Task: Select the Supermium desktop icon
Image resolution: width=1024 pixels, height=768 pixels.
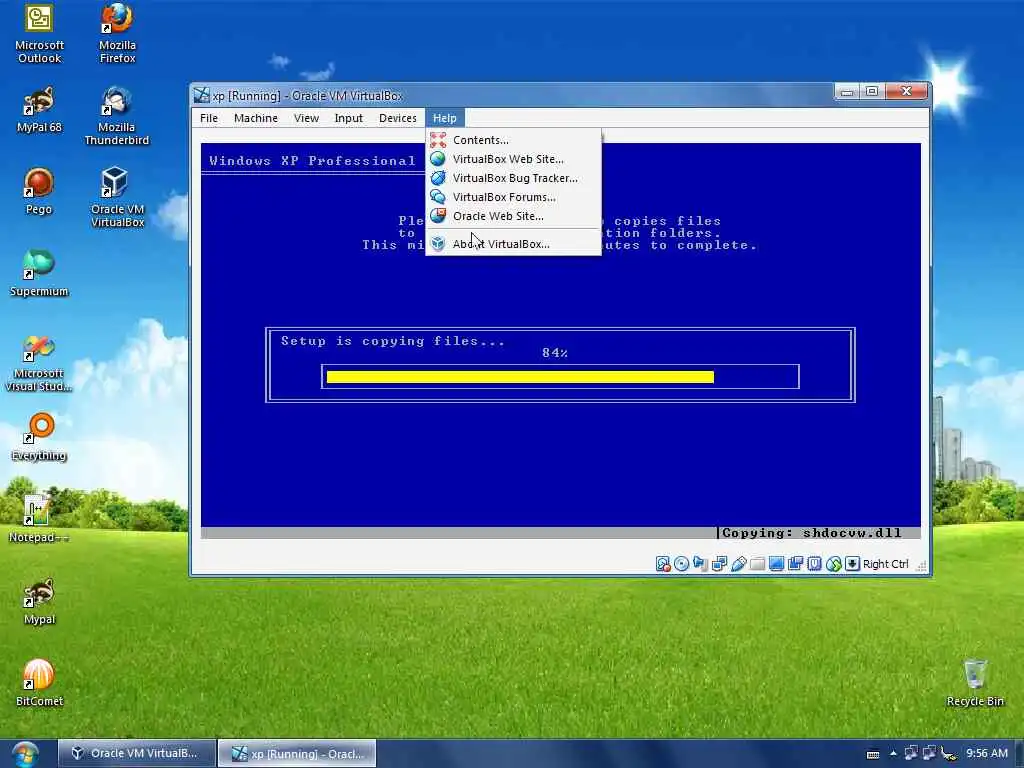Action: click(39, 274)
